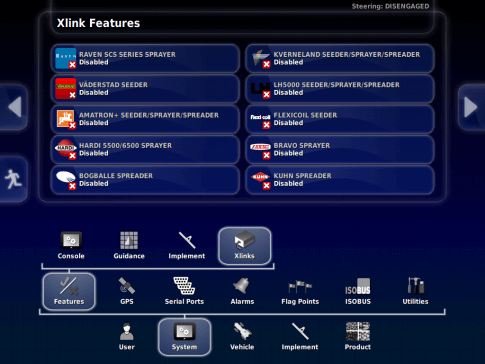Open Flag Points settings
This screenshot has height=364, width=485.
tap(300, 291)
